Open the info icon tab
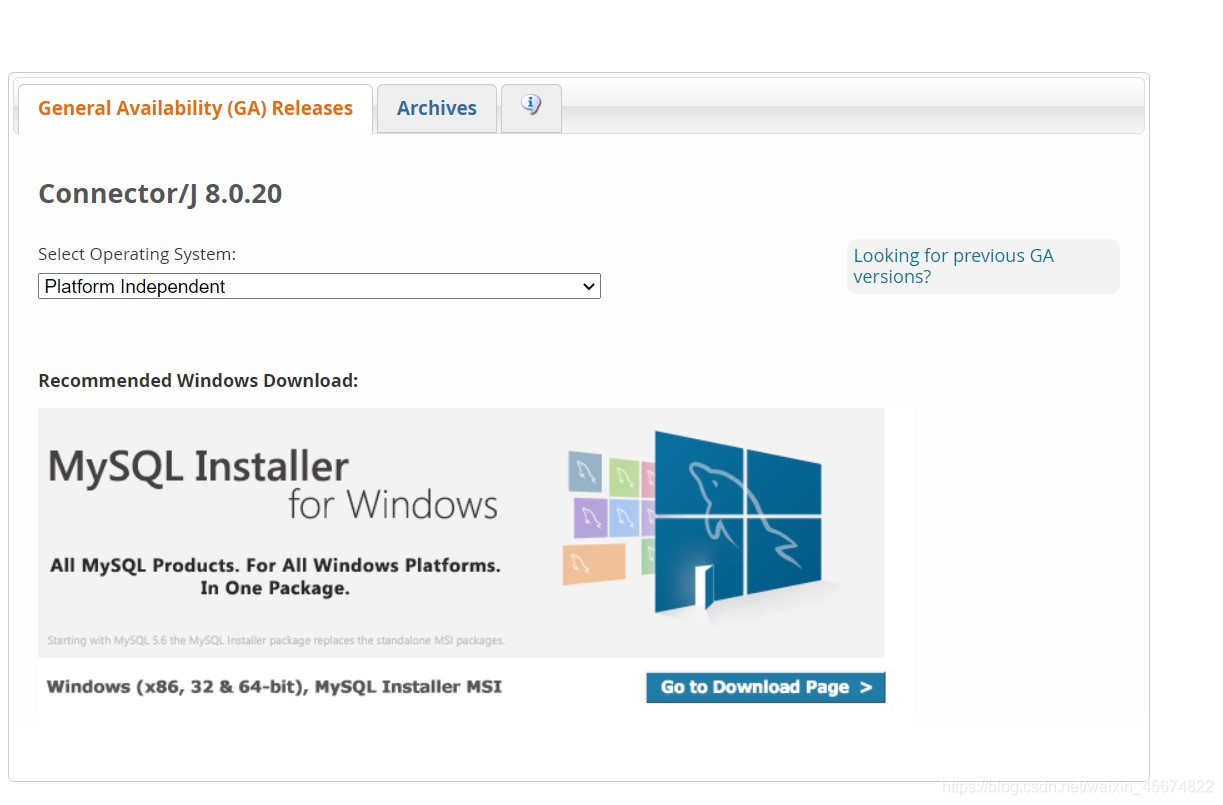Viewport: 1223px width, 805px height. [531, 106]
